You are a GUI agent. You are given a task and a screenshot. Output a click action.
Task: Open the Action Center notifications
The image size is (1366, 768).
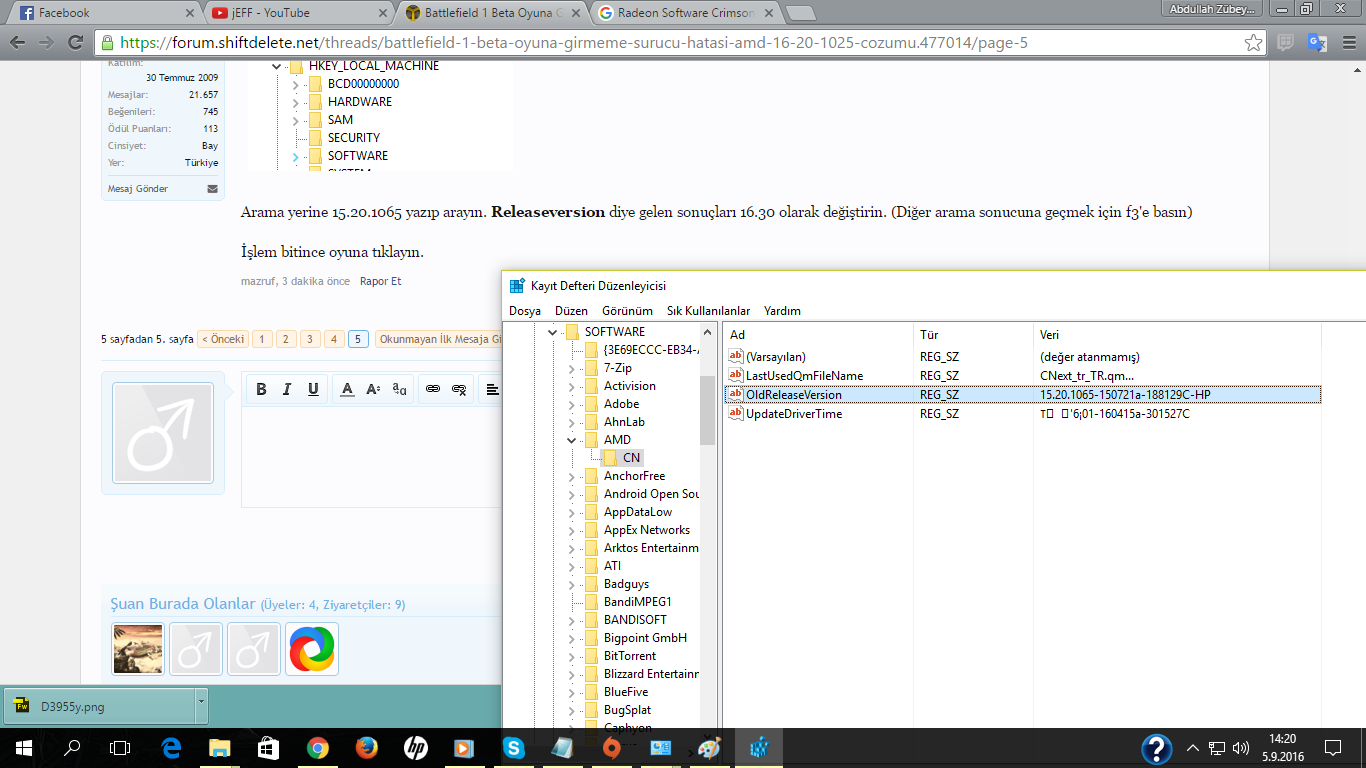click(x=1333, y=747)
